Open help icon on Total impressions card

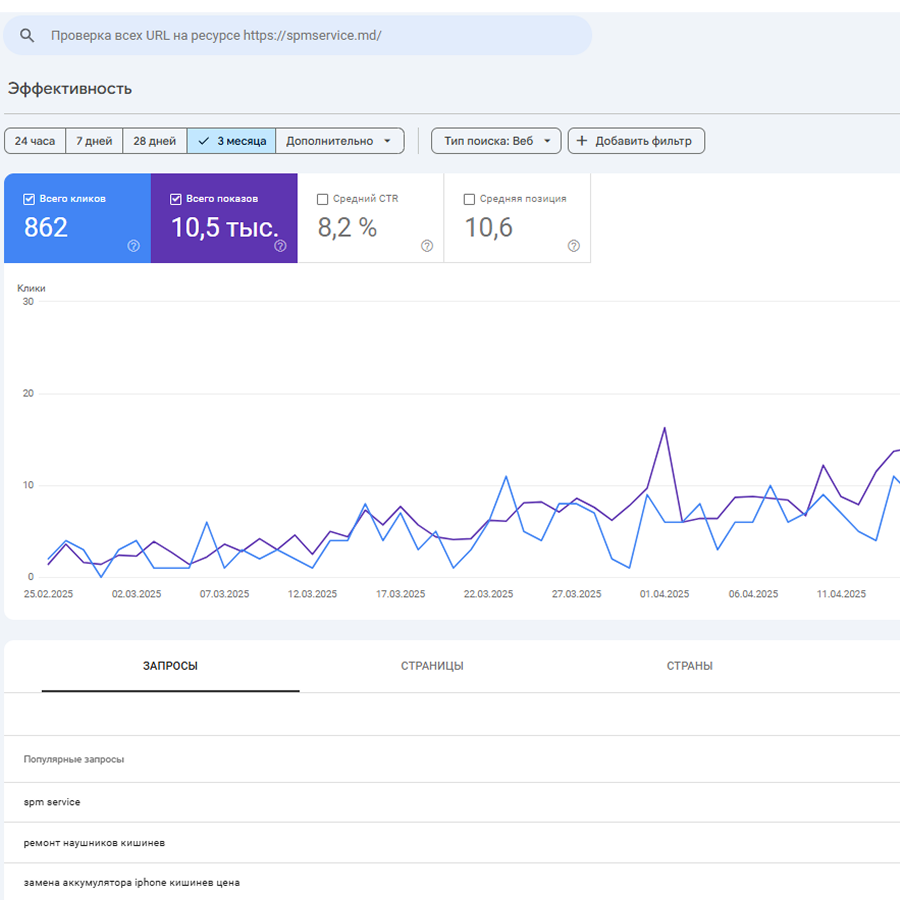[280, 246]
